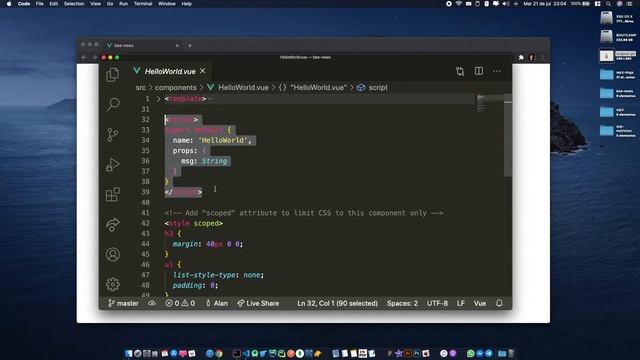640x360 pixels.
Task: Open Source Control view in activity bar
Action: click(113, 135)
